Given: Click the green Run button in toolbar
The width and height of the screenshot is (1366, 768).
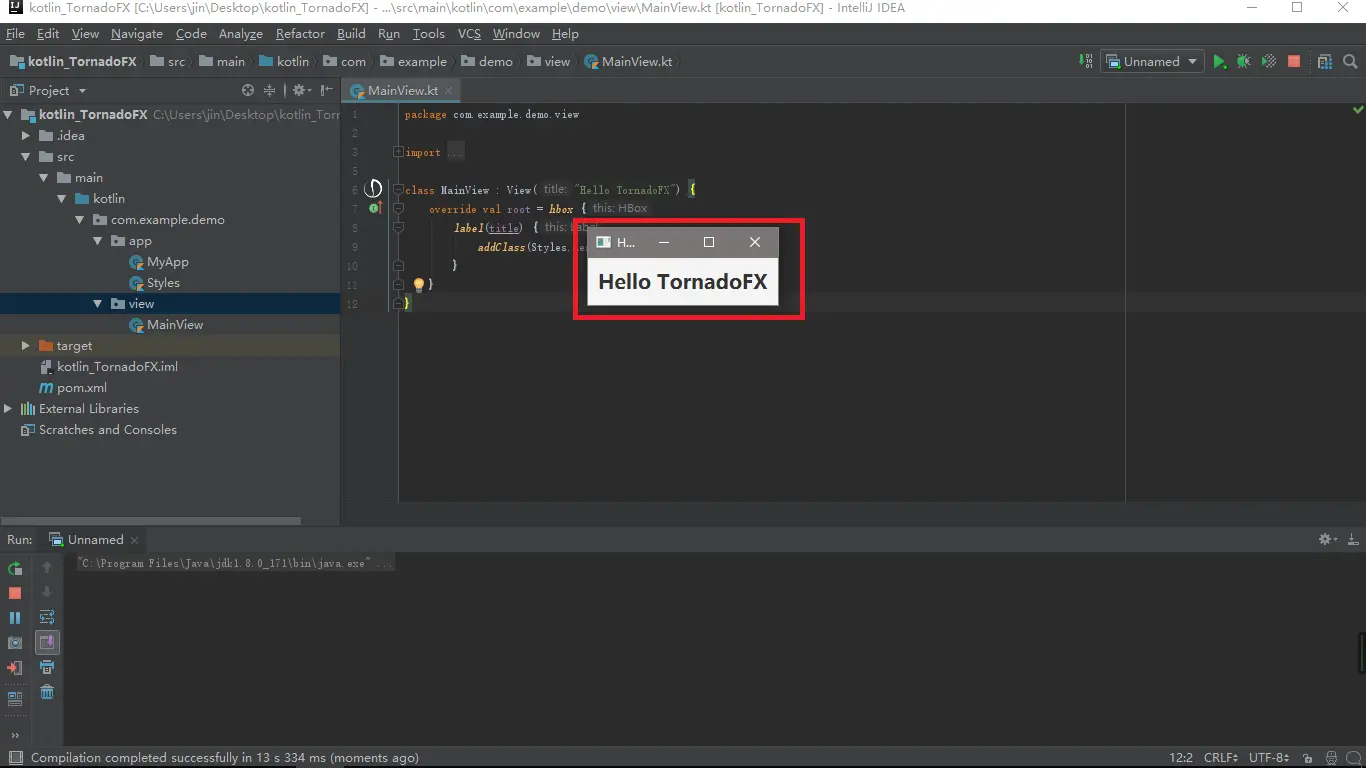Looking at the screenshot, I should tap(1219, 61).
